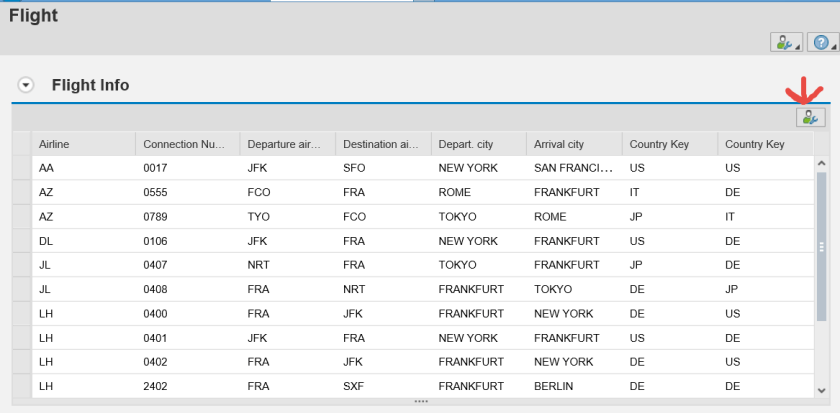Click the table scrollbar down arrow
The width and height of the screenshot is (840, 413).
(822, 391)
